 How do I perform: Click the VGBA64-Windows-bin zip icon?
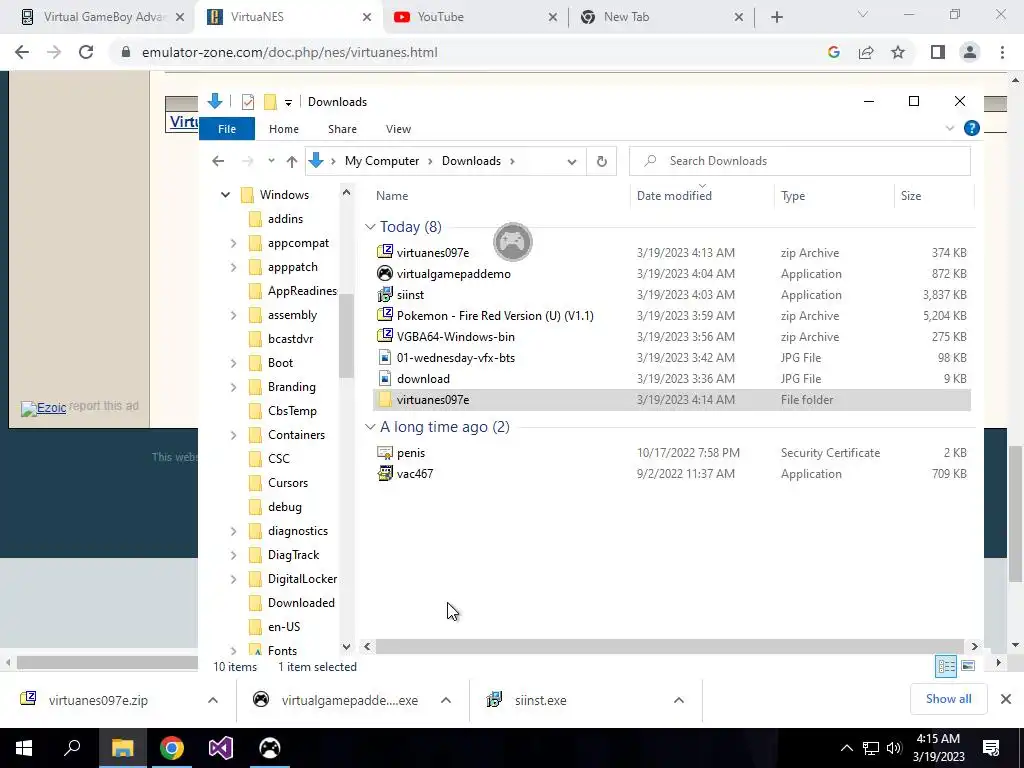click(385, 336)
